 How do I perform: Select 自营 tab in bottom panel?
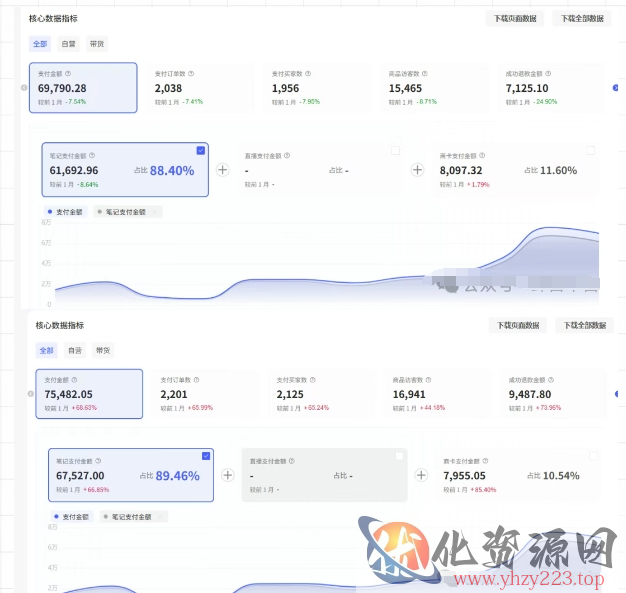coord(75,350)
